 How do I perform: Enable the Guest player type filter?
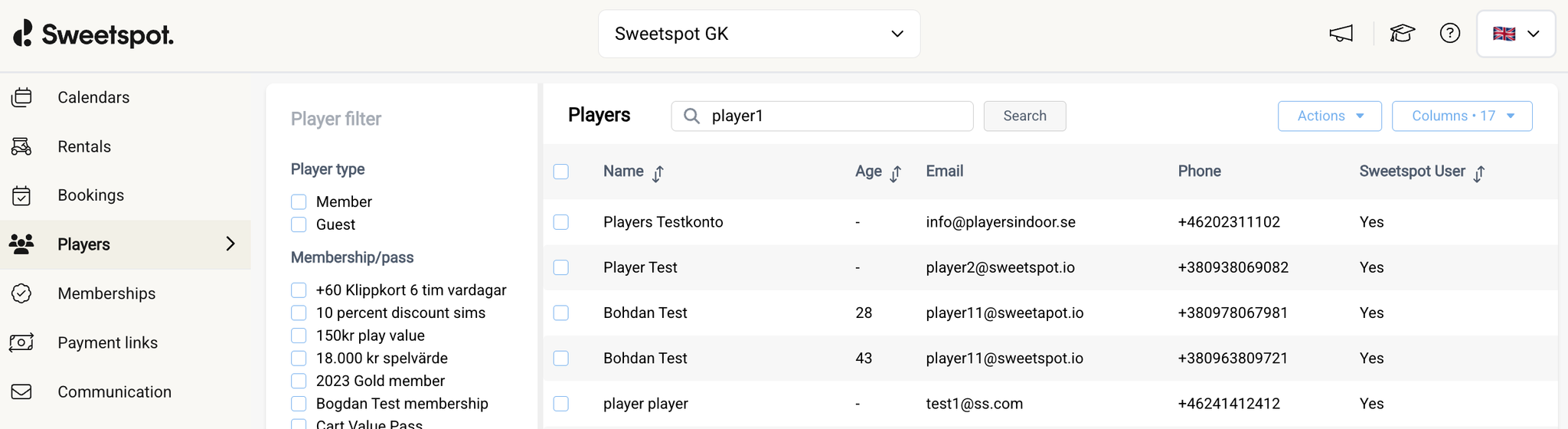tap(299, 224)
